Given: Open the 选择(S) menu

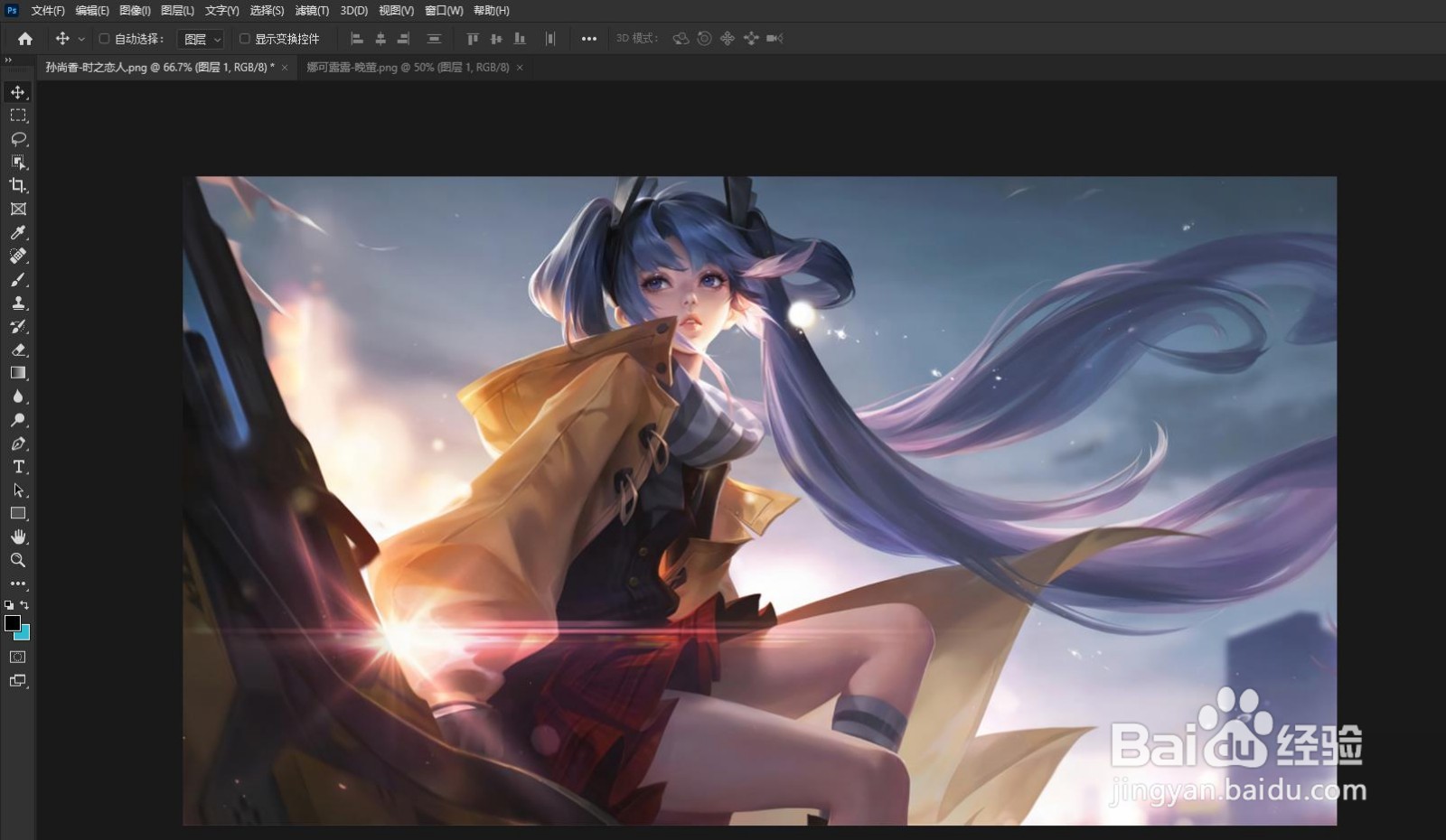Looking at the screenshot, I should (x=267, y=11).
